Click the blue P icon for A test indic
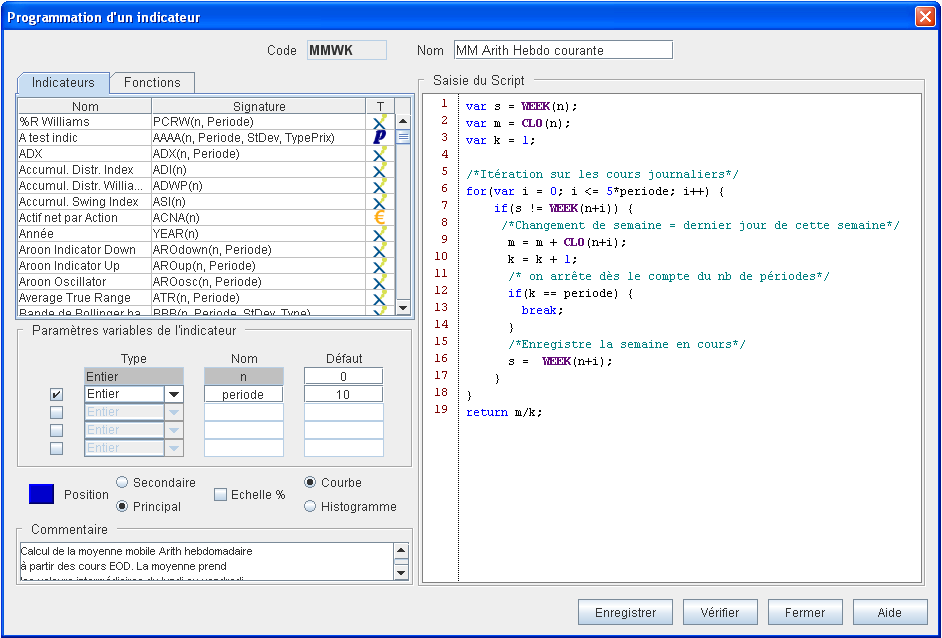 (x=379, y=138)
